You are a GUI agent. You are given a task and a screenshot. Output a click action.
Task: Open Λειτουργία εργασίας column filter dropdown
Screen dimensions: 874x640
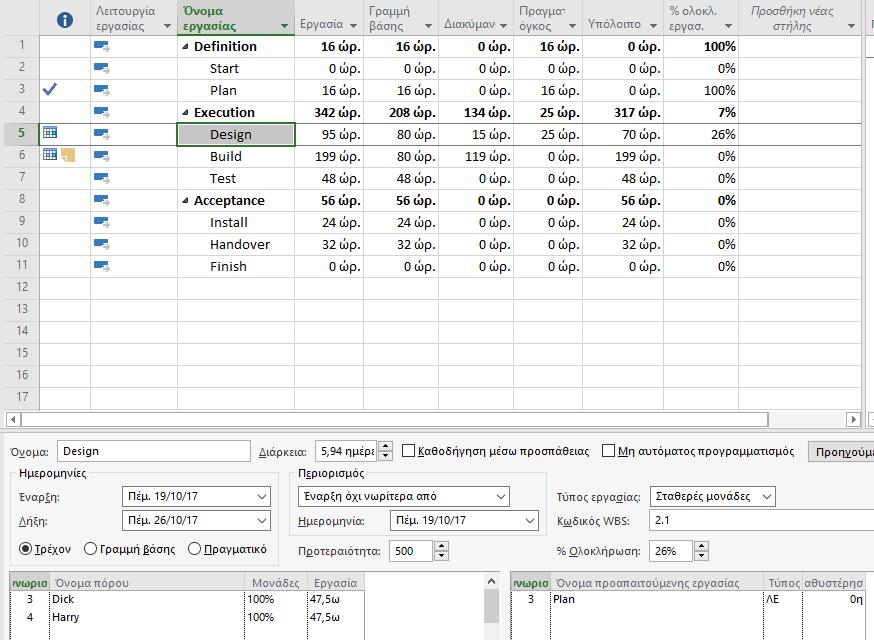click(167, 26)
